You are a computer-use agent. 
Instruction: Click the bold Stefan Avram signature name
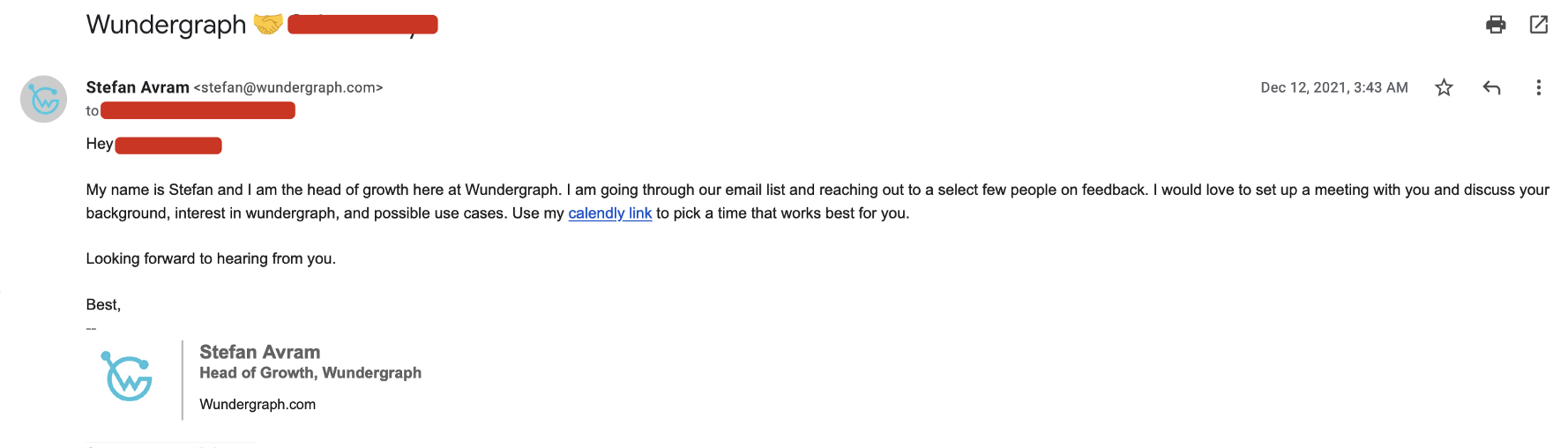[x=260, y=352]
